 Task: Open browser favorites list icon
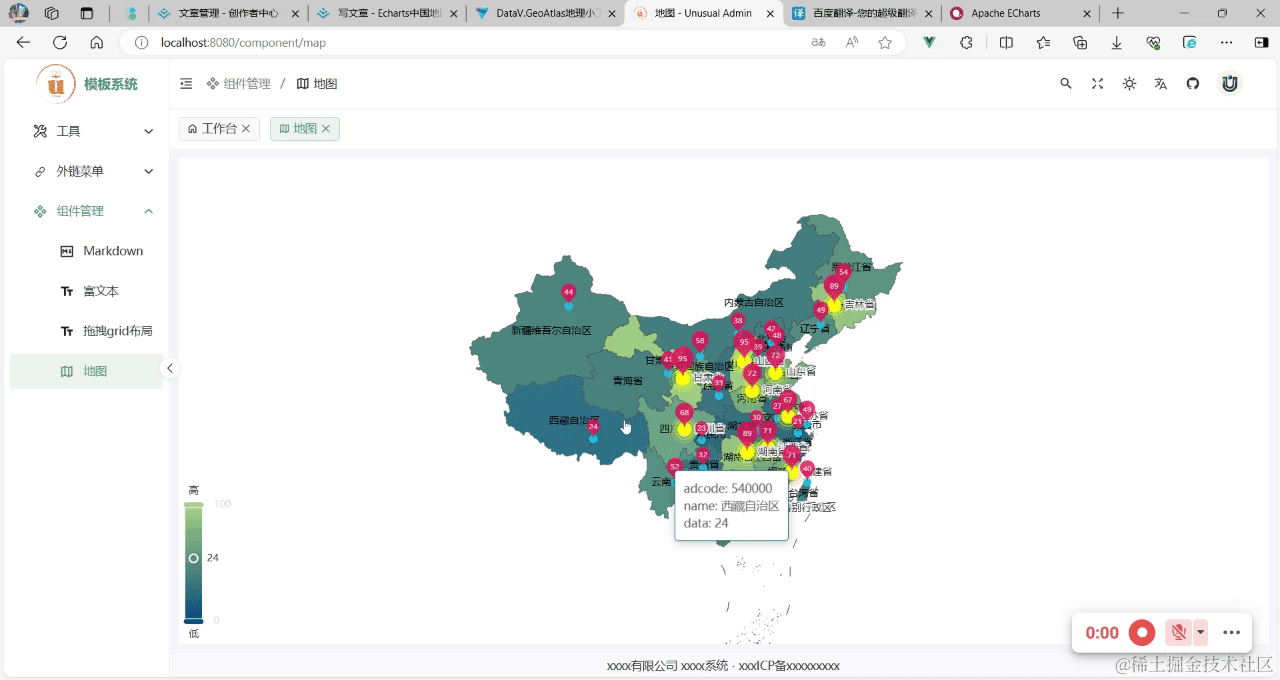(1043, 43)
